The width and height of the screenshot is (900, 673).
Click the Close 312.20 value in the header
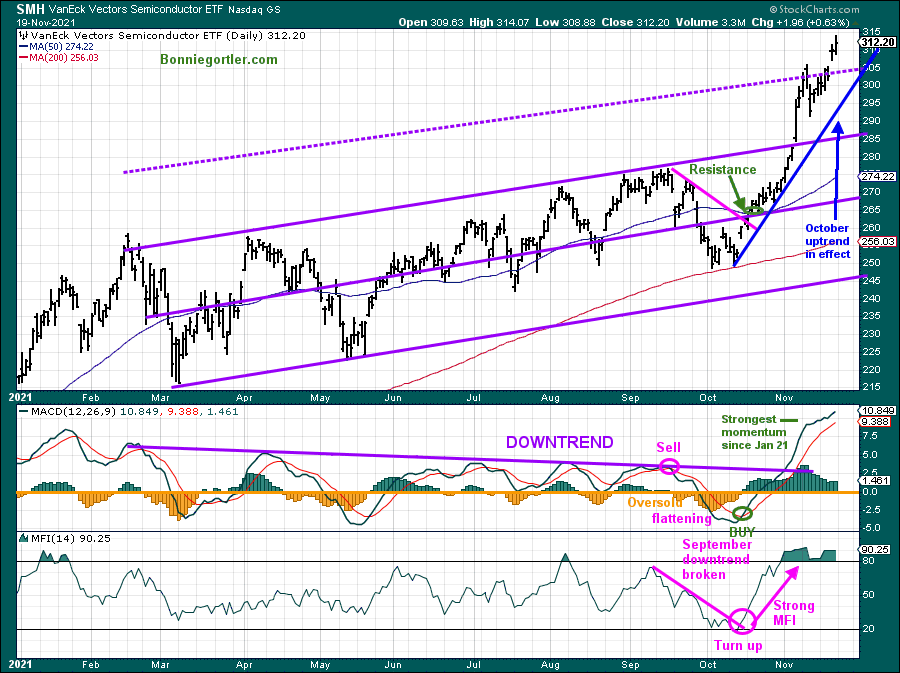635,23
